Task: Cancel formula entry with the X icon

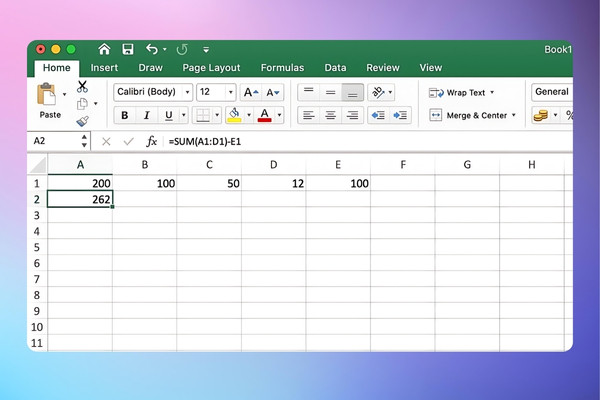Action: pyautogui.click(x=106, y=142)
